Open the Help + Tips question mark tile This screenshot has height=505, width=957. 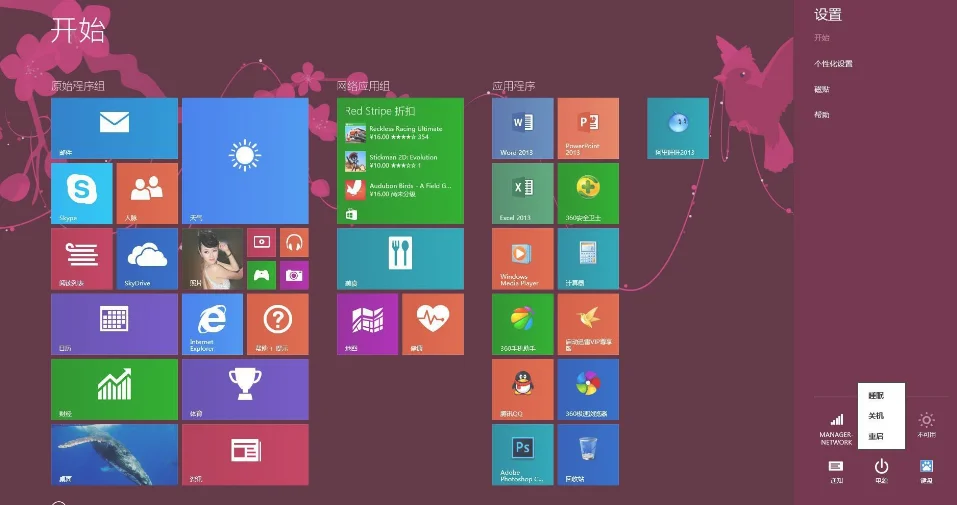pyautogui.click(x=278, y=324)
